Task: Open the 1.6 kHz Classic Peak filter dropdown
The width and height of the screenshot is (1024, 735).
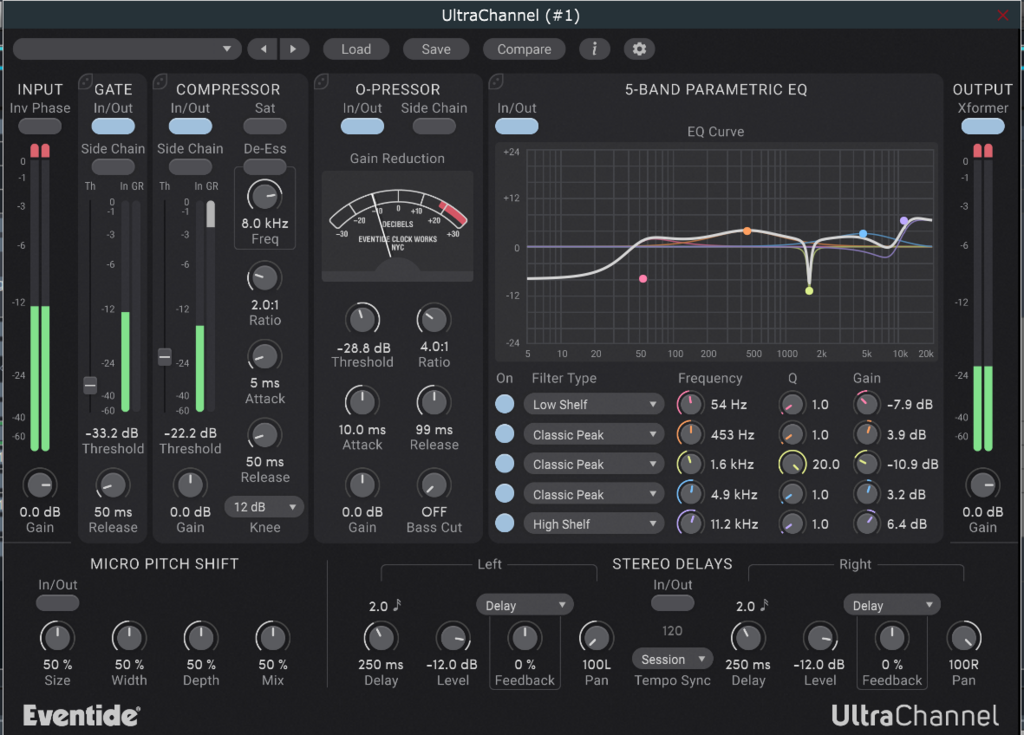Action: pos(594,464)
